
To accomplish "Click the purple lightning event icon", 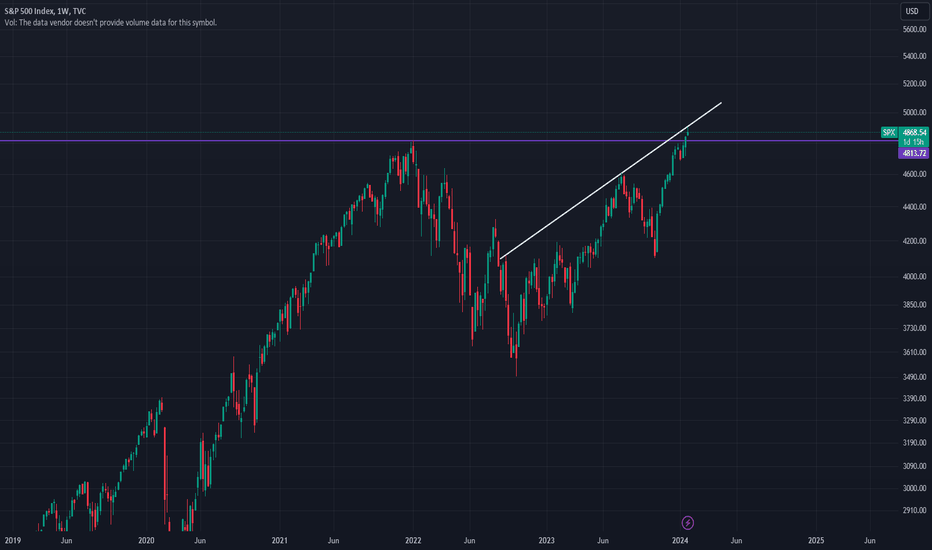I will point(687,523).
